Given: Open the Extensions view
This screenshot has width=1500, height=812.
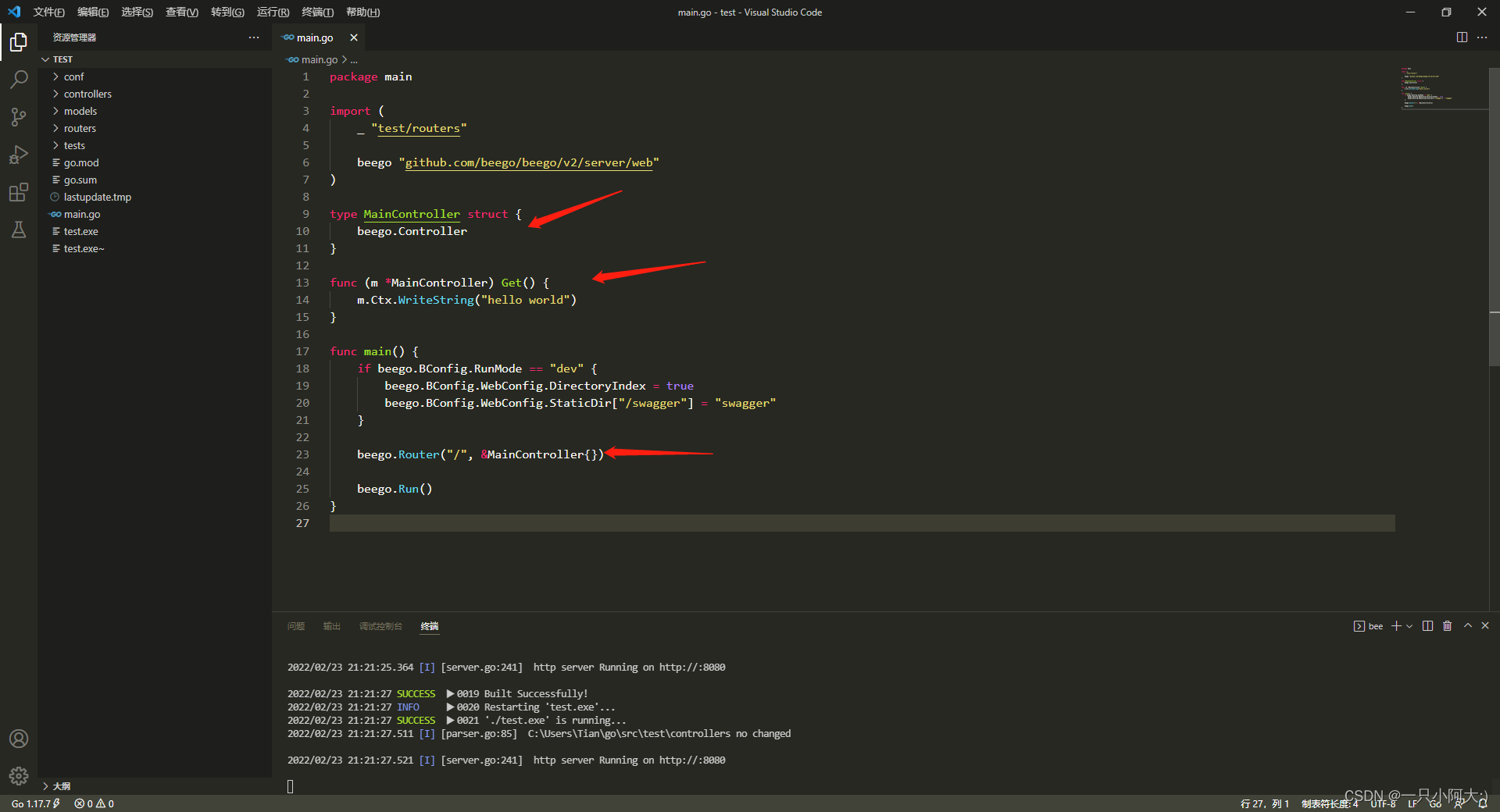Looking at the screenshot, I should pos(19,192).
